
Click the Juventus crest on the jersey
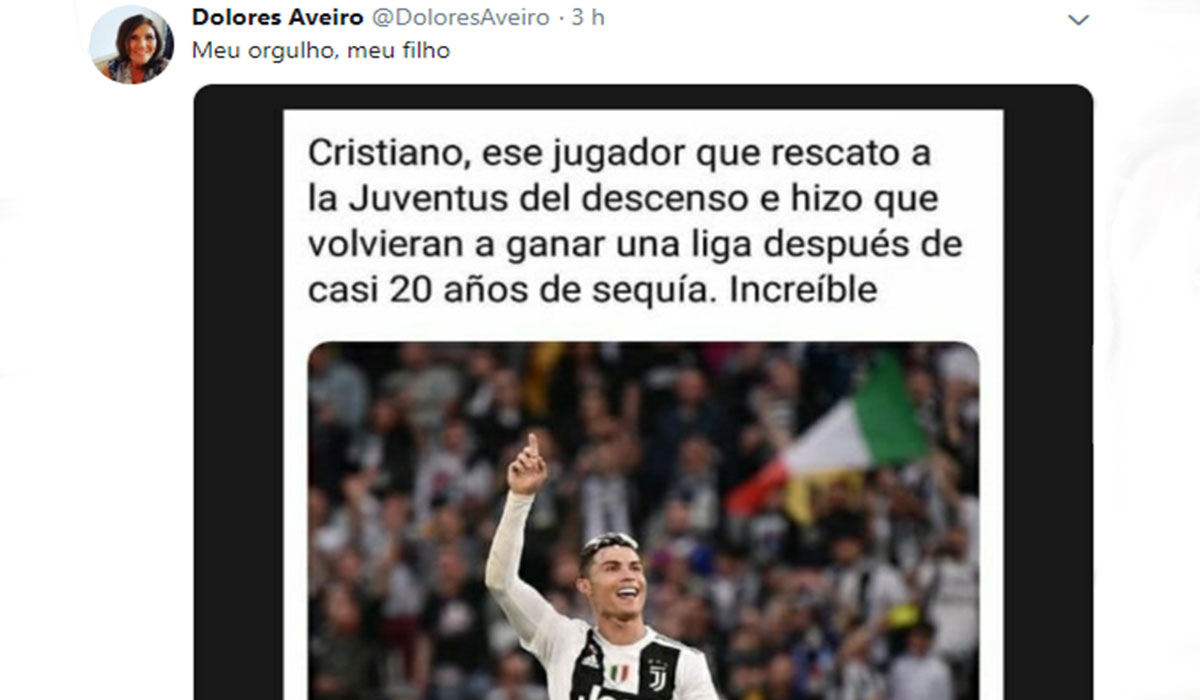coord(659,678)
